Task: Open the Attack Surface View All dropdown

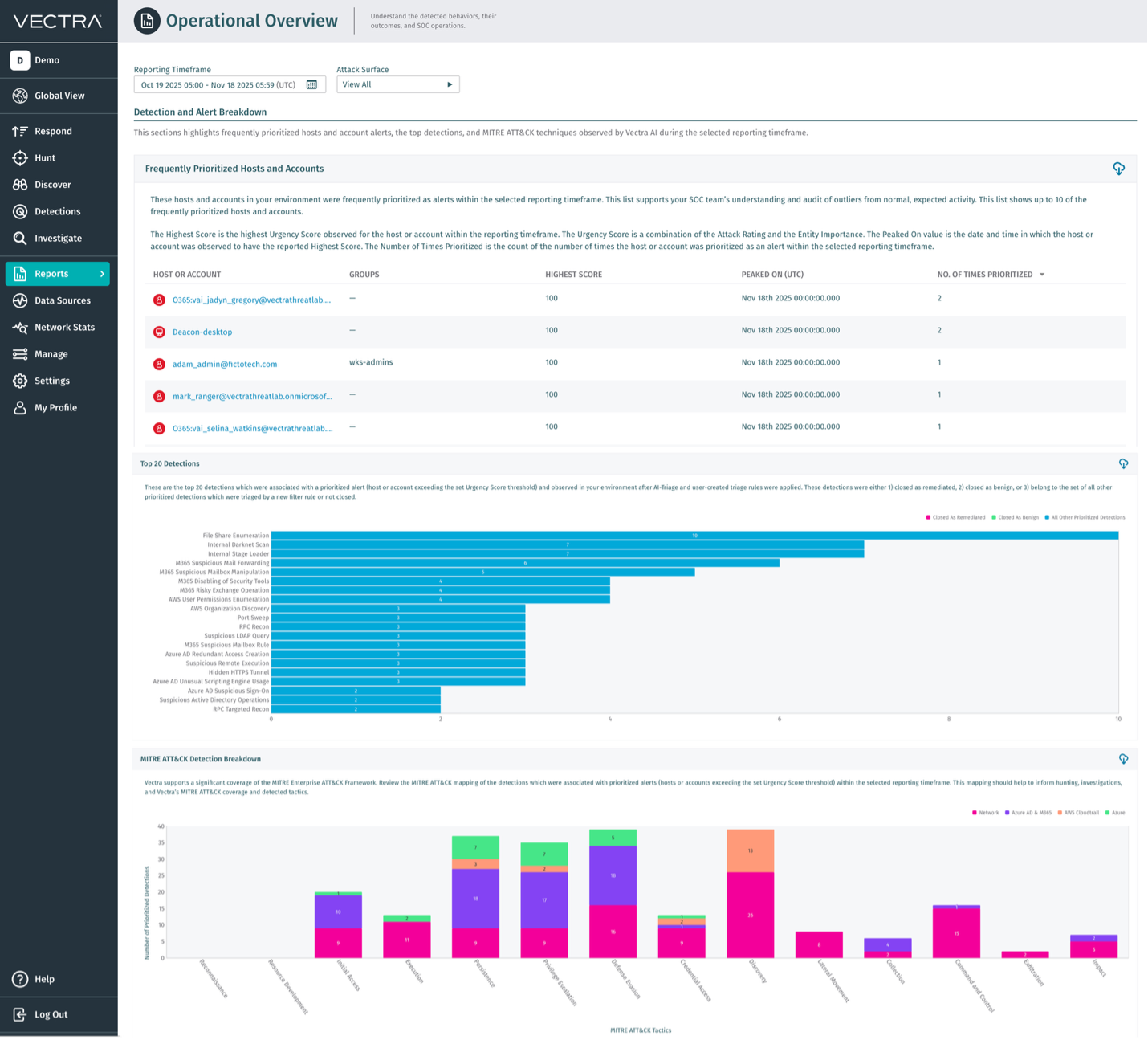Action: [398, 84]
